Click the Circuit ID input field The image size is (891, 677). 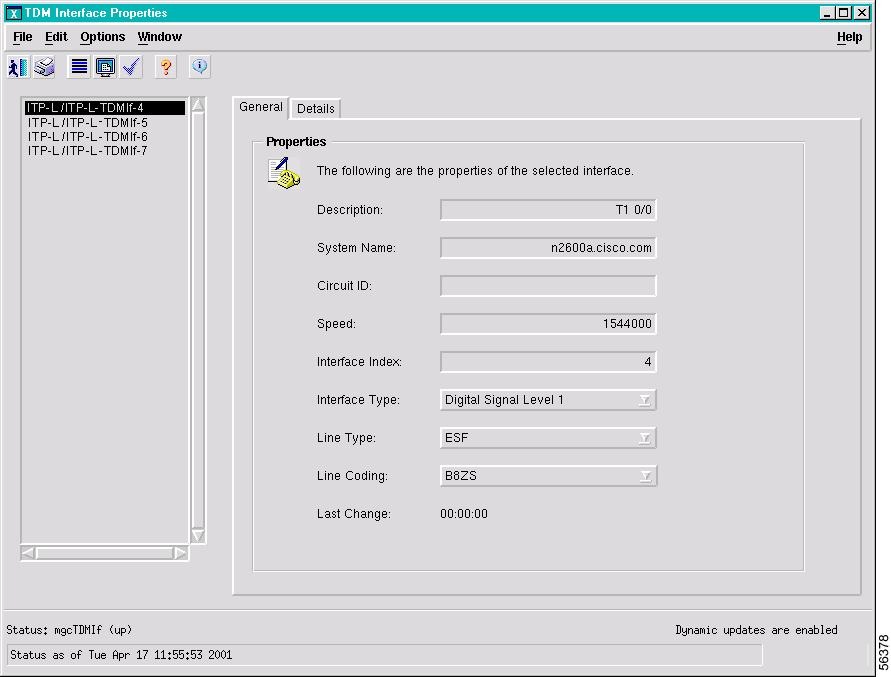(x=547, y=285)
